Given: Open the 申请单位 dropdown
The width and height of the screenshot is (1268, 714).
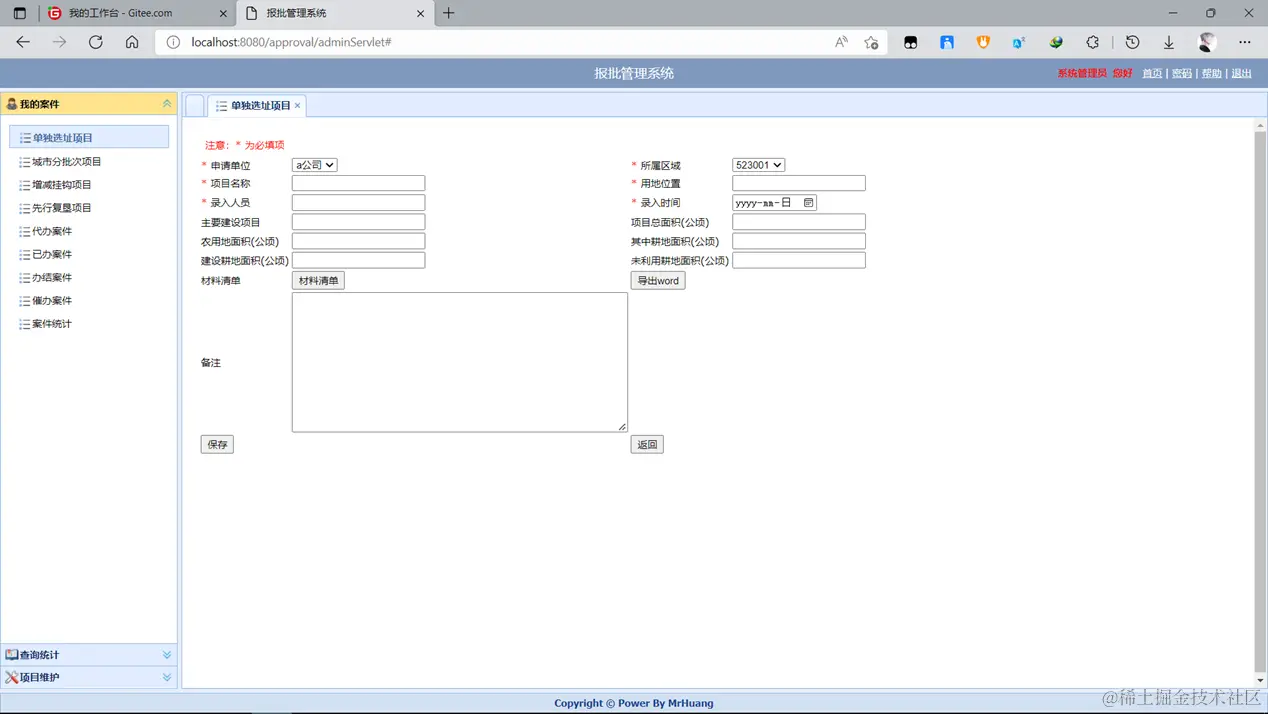Looking at the screenshot, I should click(314, 165).
